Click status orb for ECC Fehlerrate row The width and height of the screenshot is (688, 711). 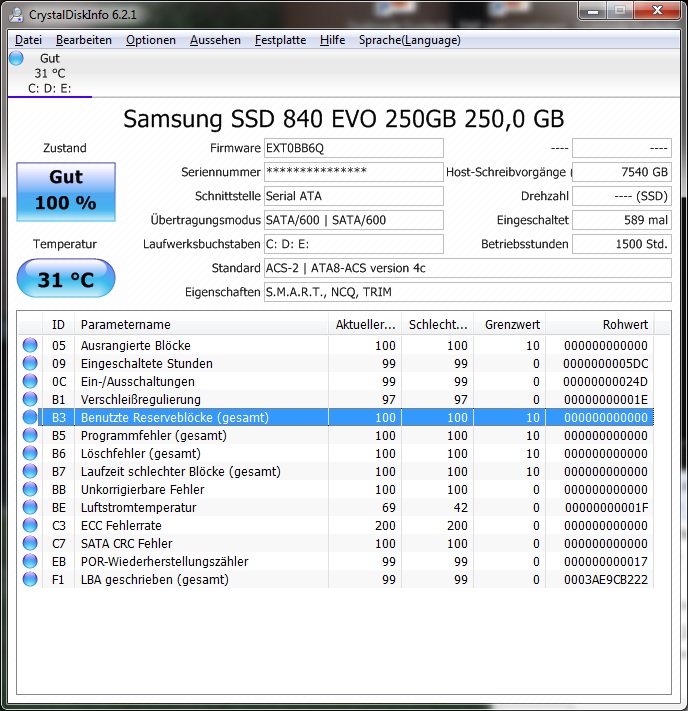pos(30,525)
